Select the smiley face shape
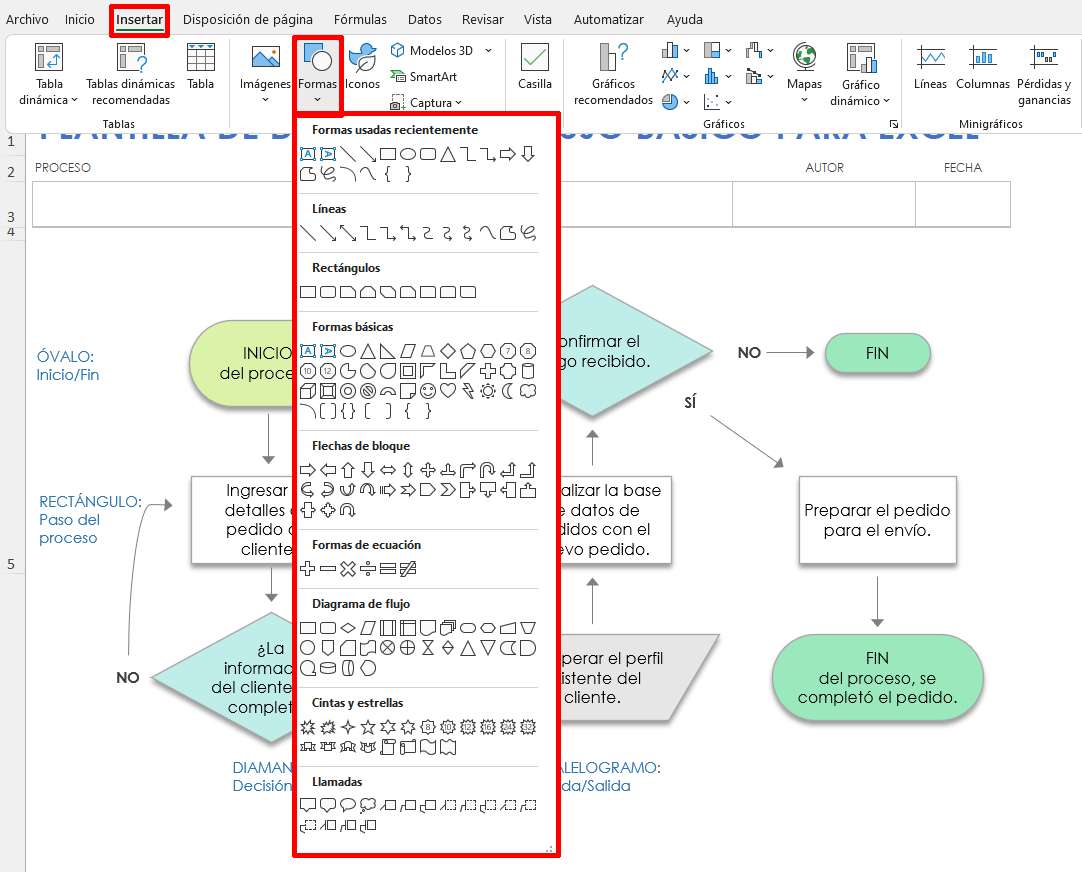This screenshot has height=872, width=1082. (x=428, y=391)
